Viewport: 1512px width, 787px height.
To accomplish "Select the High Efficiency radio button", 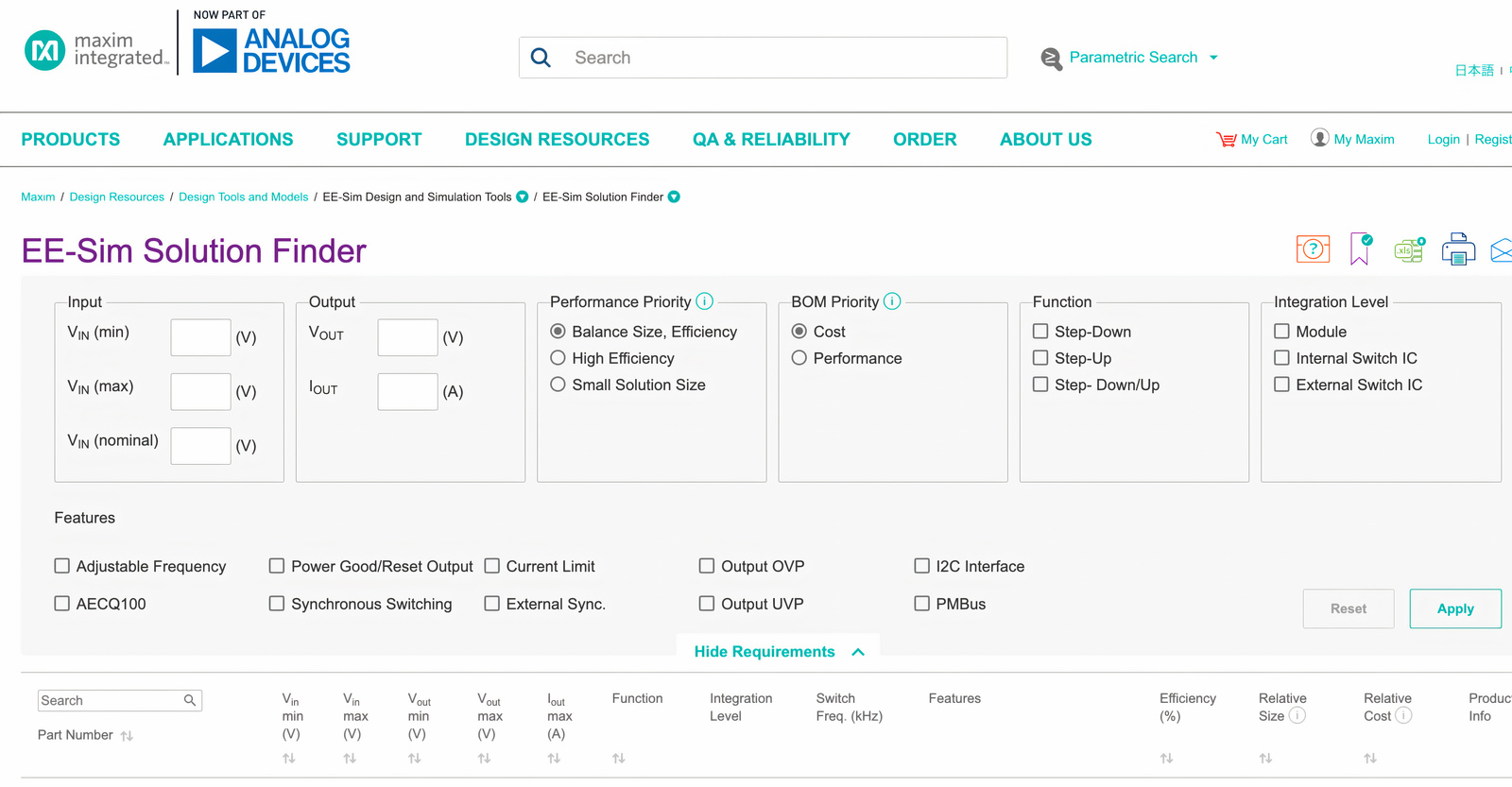I will 558,358.
